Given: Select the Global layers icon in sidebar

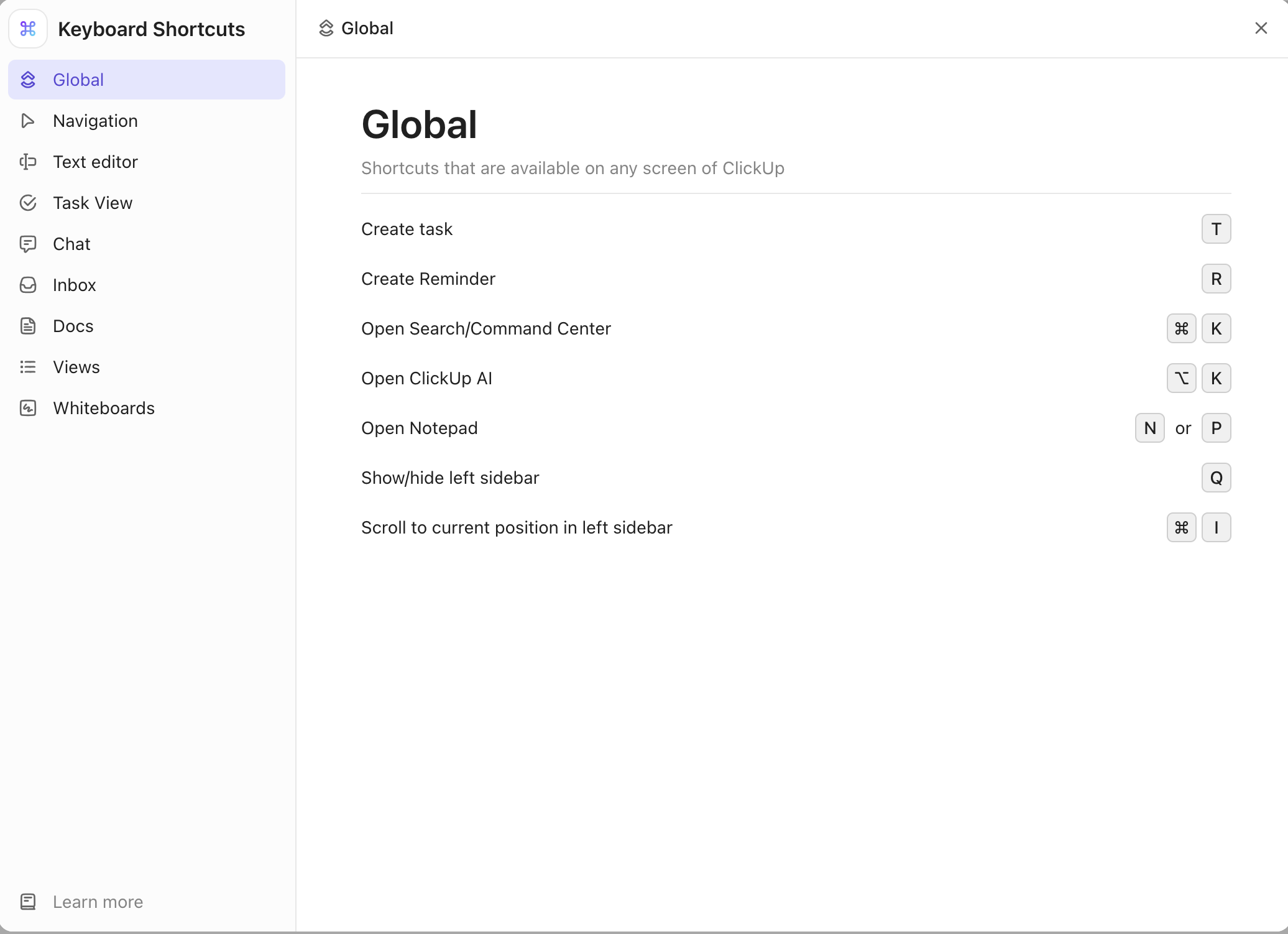Looking at the screenshot, I should [28, 80].
